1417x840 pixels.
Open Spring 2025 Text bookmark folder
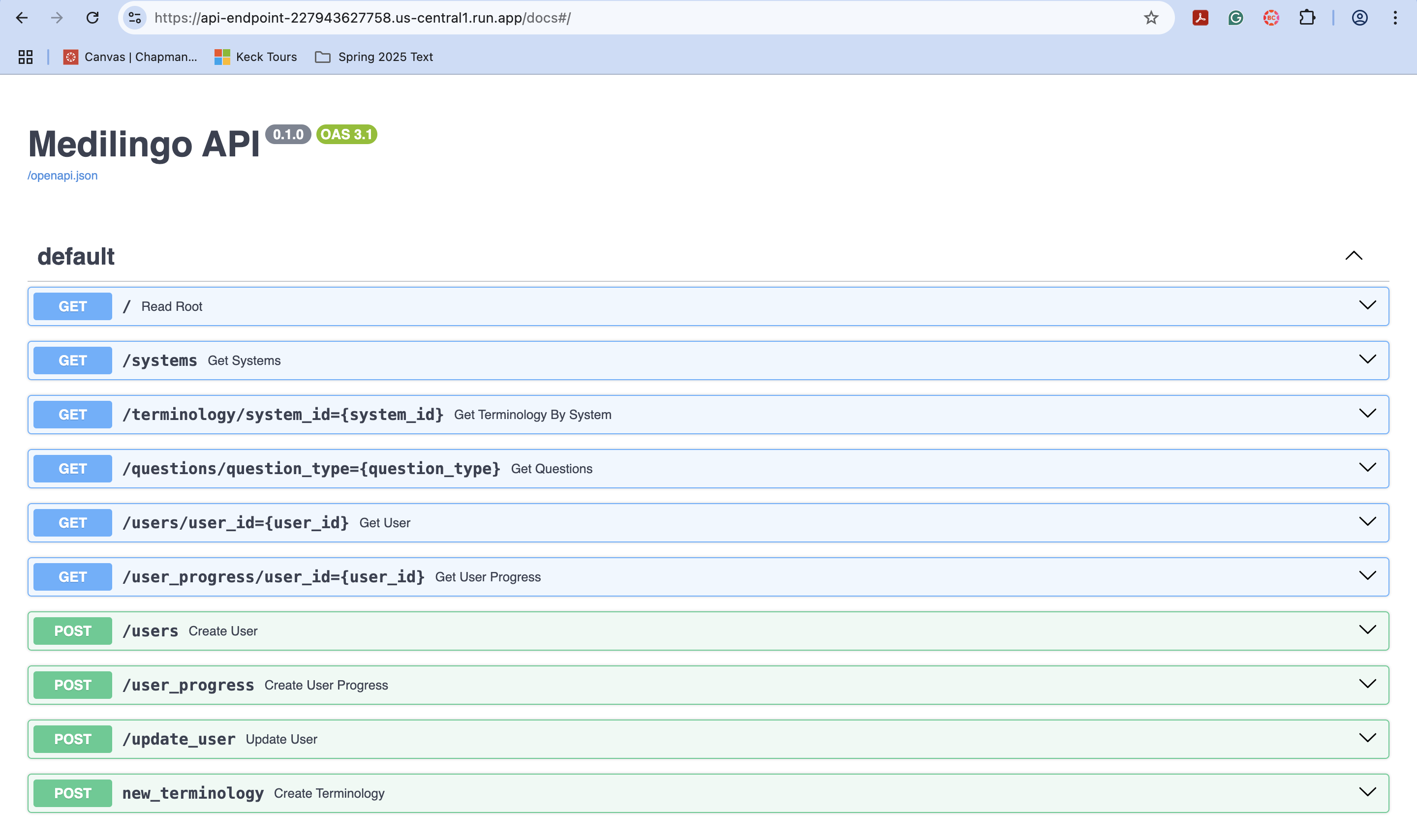(x=374, y=57)
